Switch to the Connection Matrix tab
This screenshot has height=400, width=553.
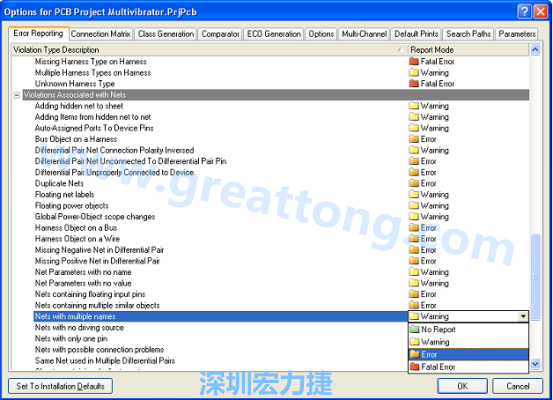click(101, 34)
